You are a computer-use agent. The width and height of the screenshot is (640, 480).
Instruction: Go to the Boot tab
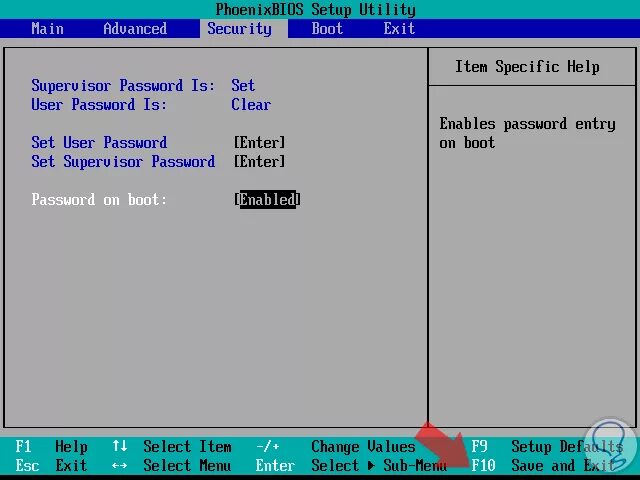[327, 29]
